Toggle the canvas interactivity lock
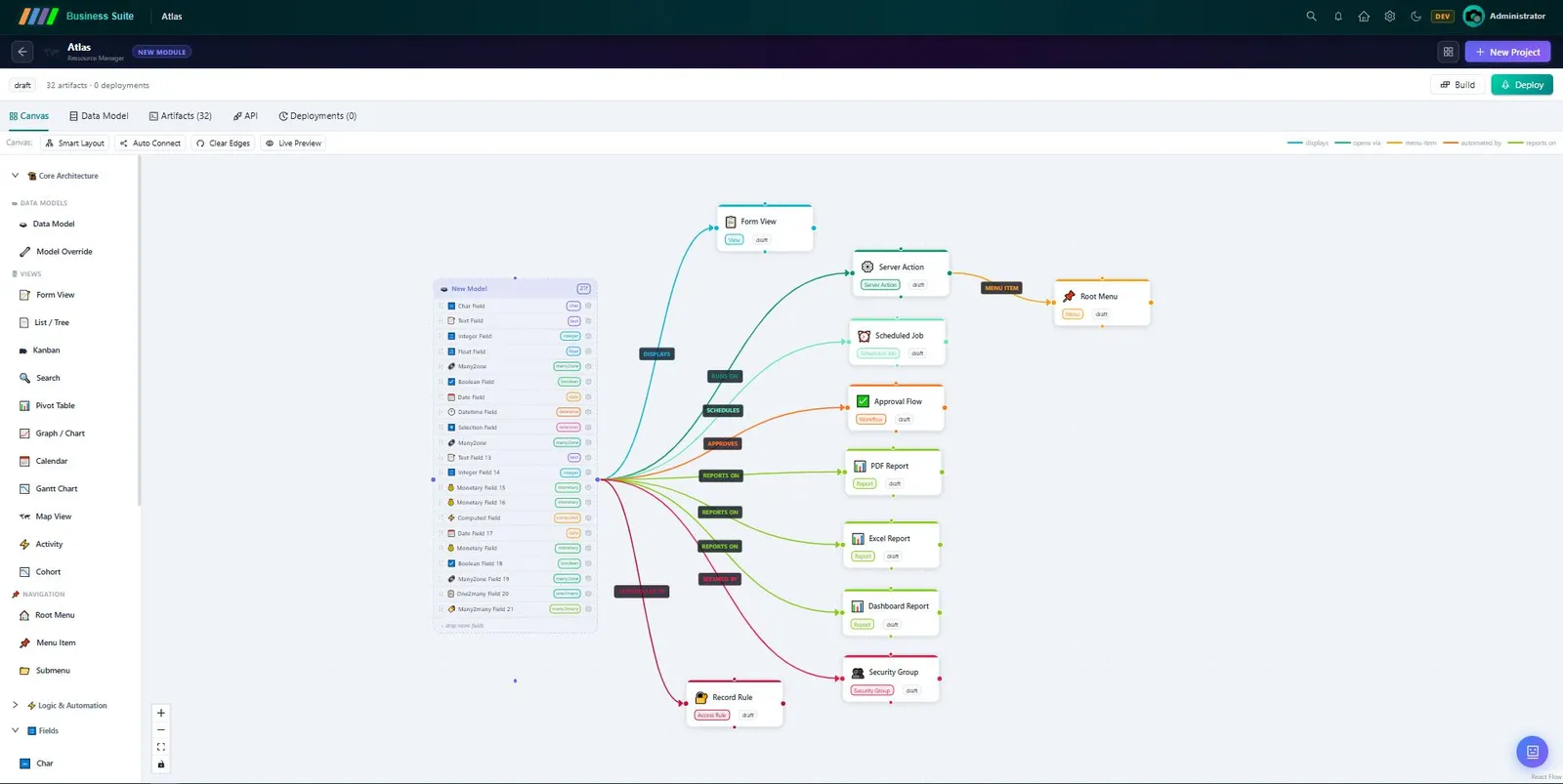The width and height of the screenshot is (1563, 784). pyautogui.click(x=161, y=764)
